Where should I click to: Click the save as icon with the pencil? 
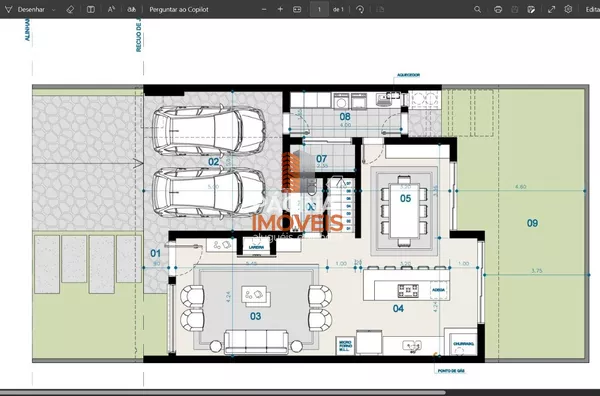click(531, 9)
